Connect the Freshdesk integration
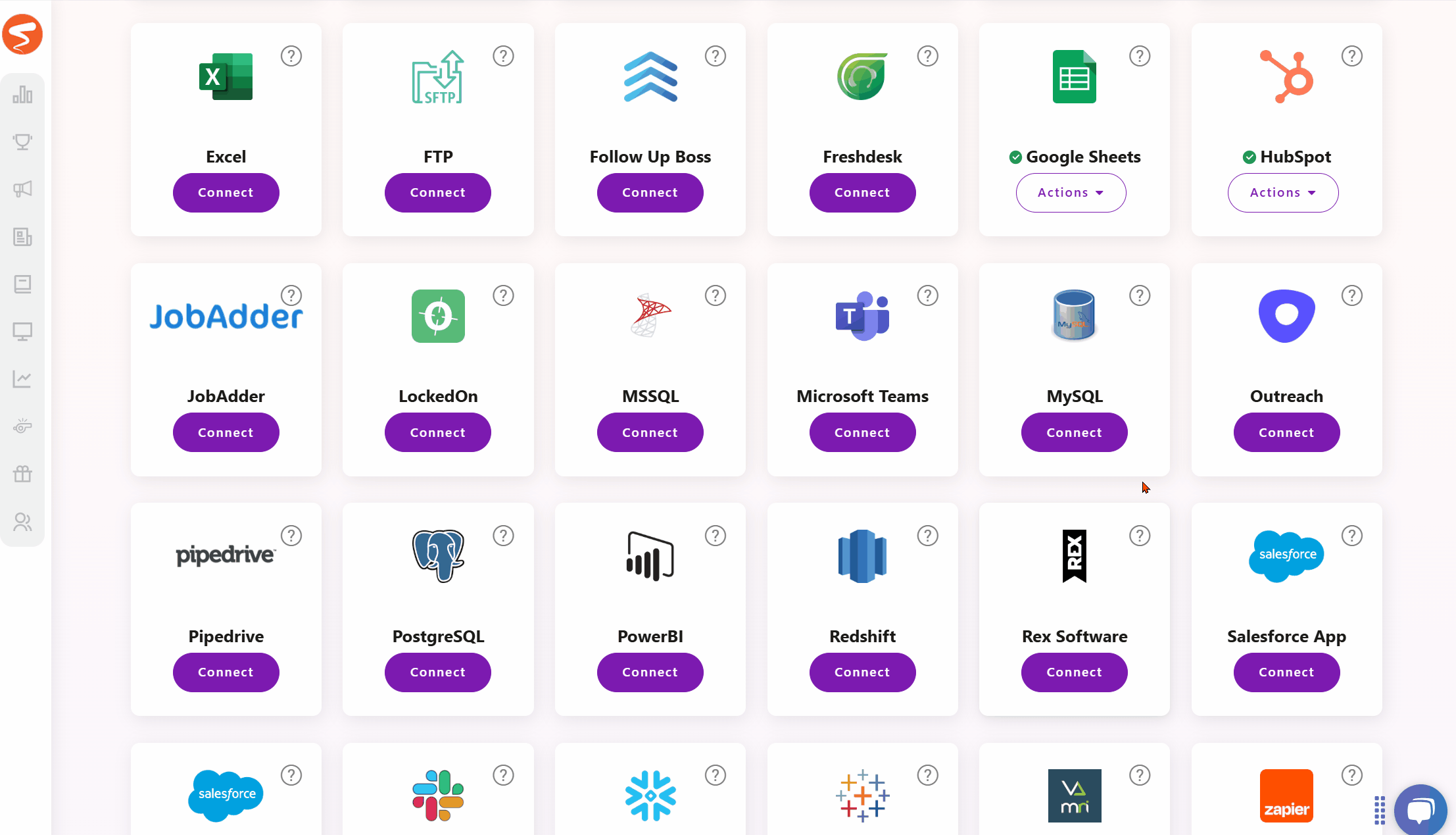The height and width of the screenshot is (835, 1456). (862, 193)
